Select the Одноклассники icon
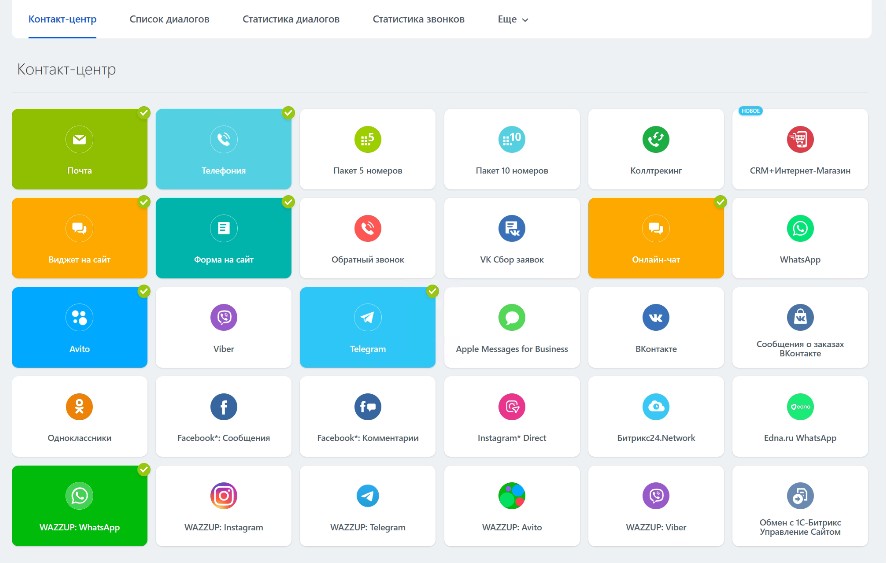The image size is (886, 563). pos(79,407)
